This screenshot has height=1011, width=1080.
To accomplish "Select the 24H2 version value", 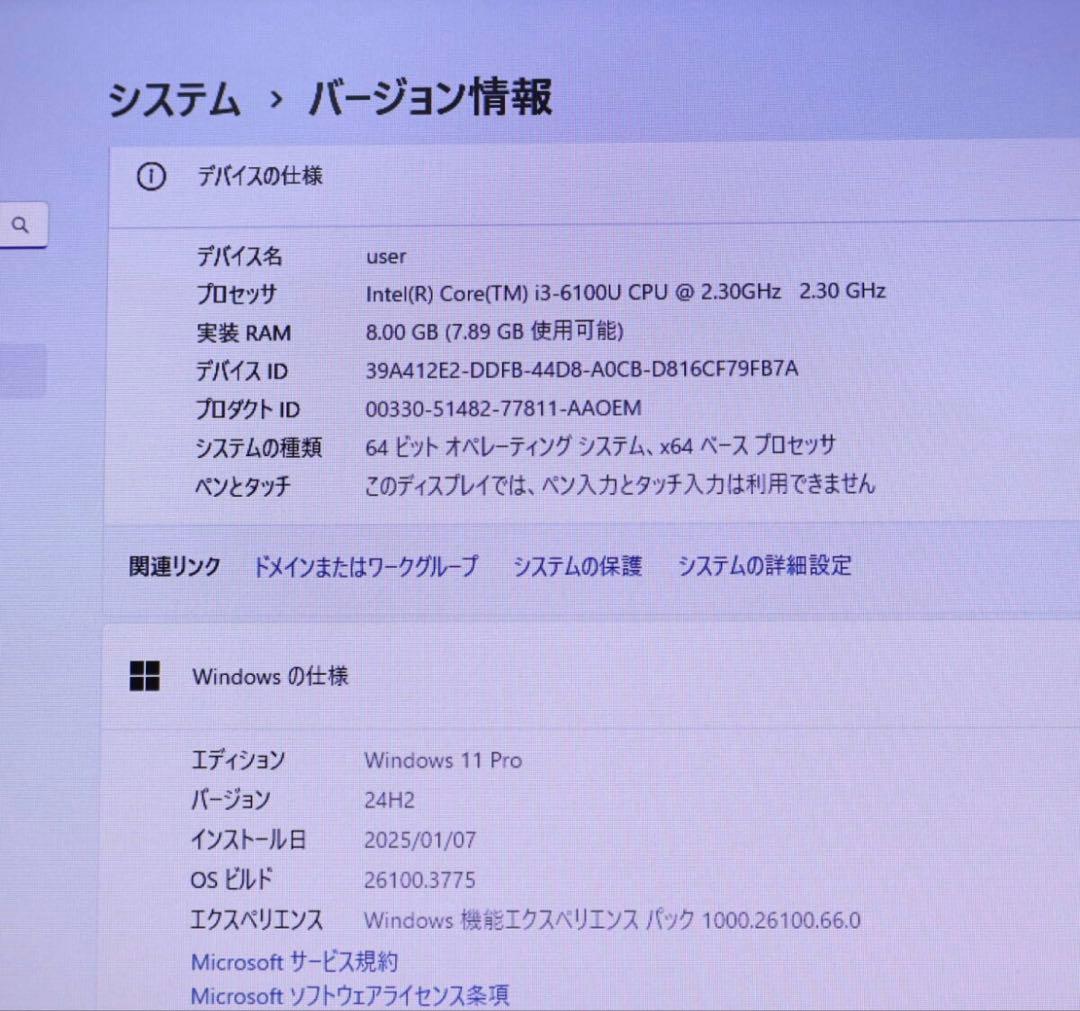I will click(389, 800).
